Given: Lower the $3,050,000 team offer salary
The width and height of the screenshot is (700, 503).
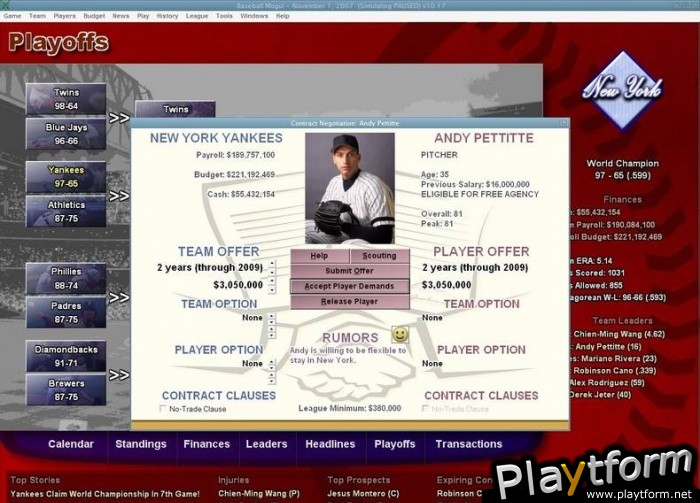Looking at the screenshot, I should pos(272,289).
